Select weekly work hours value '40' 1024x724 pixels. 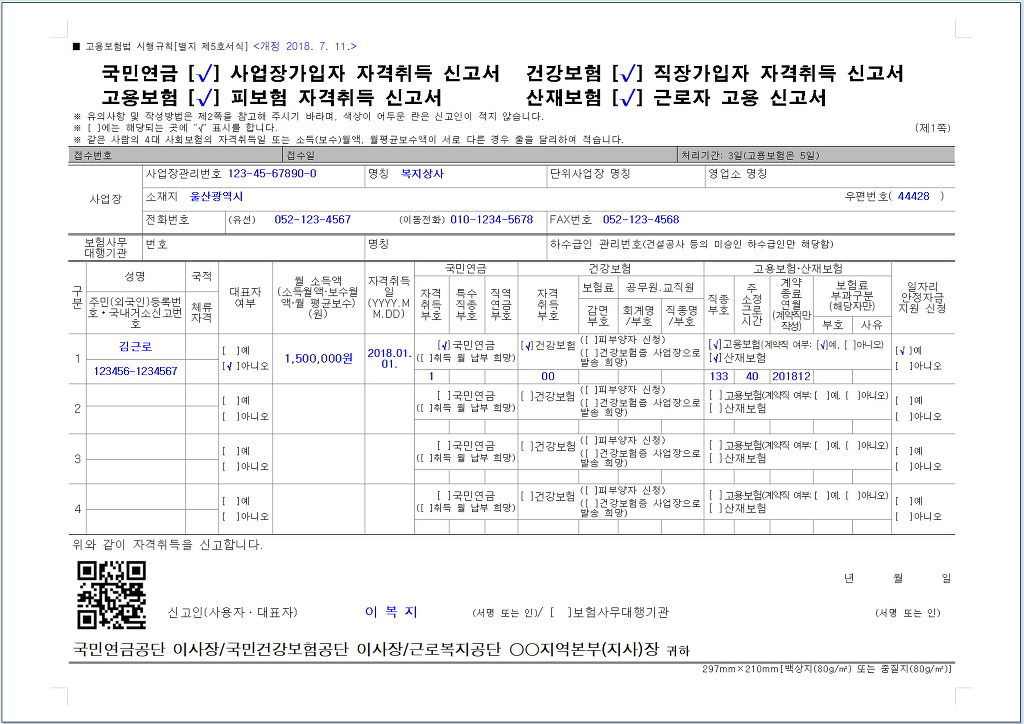click(752, 377)
